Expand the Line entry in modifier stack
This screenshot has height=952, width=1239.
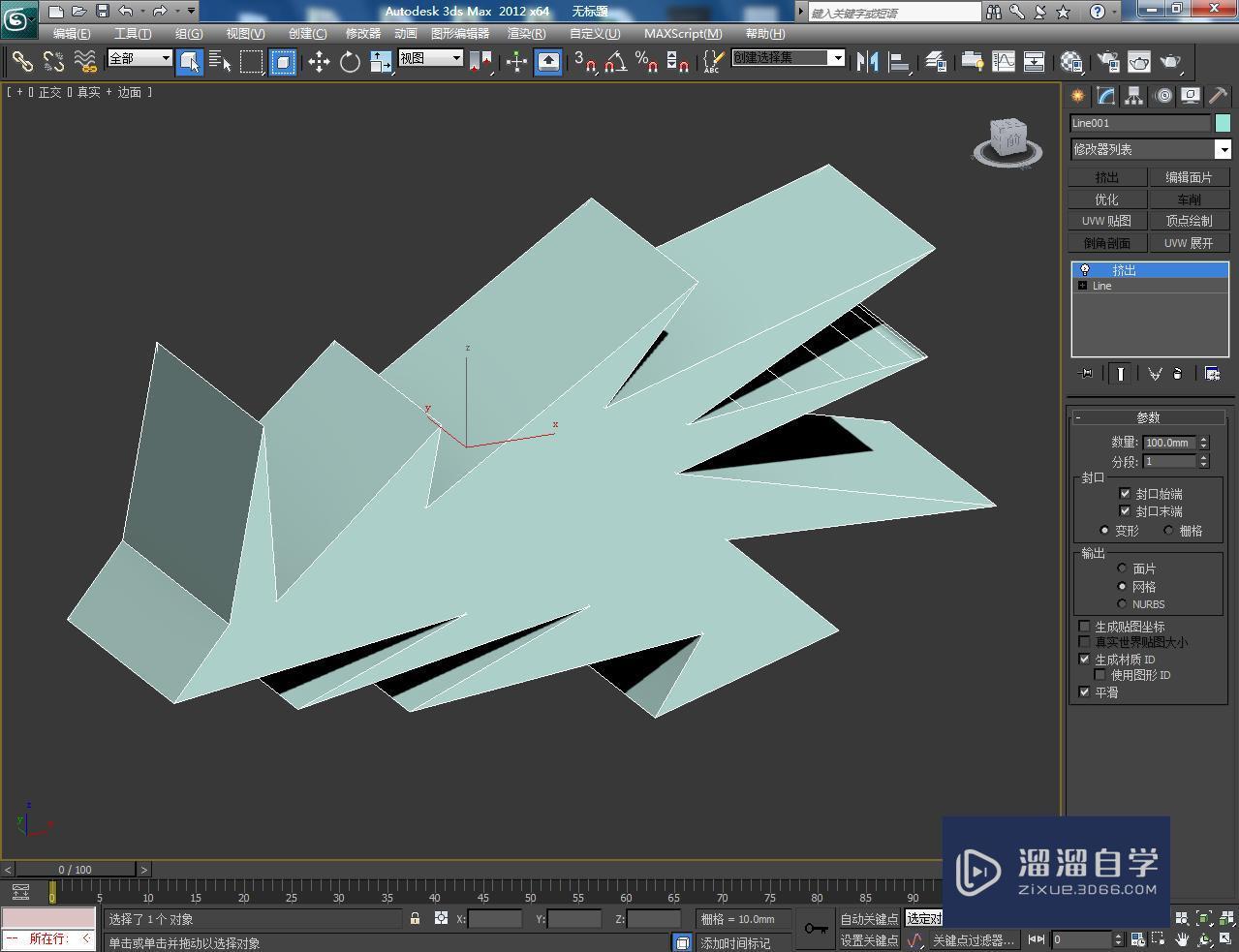click(x=1082, y=286)
